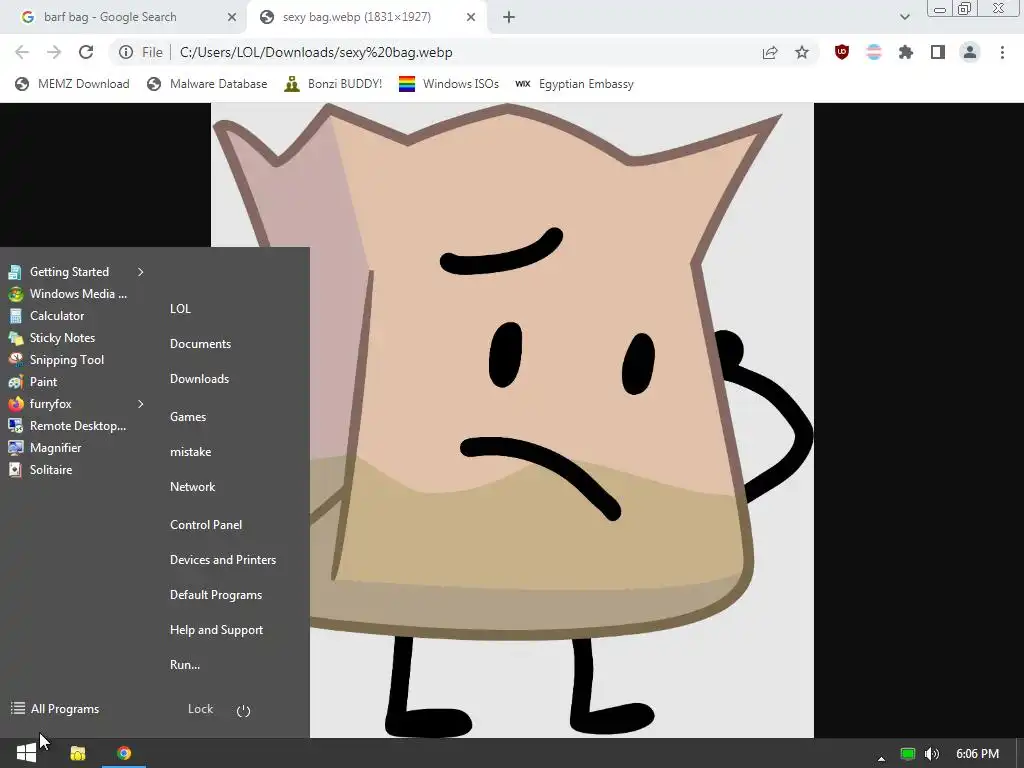
Task: Close the sexy bag.webp tab
Action: 471,17
